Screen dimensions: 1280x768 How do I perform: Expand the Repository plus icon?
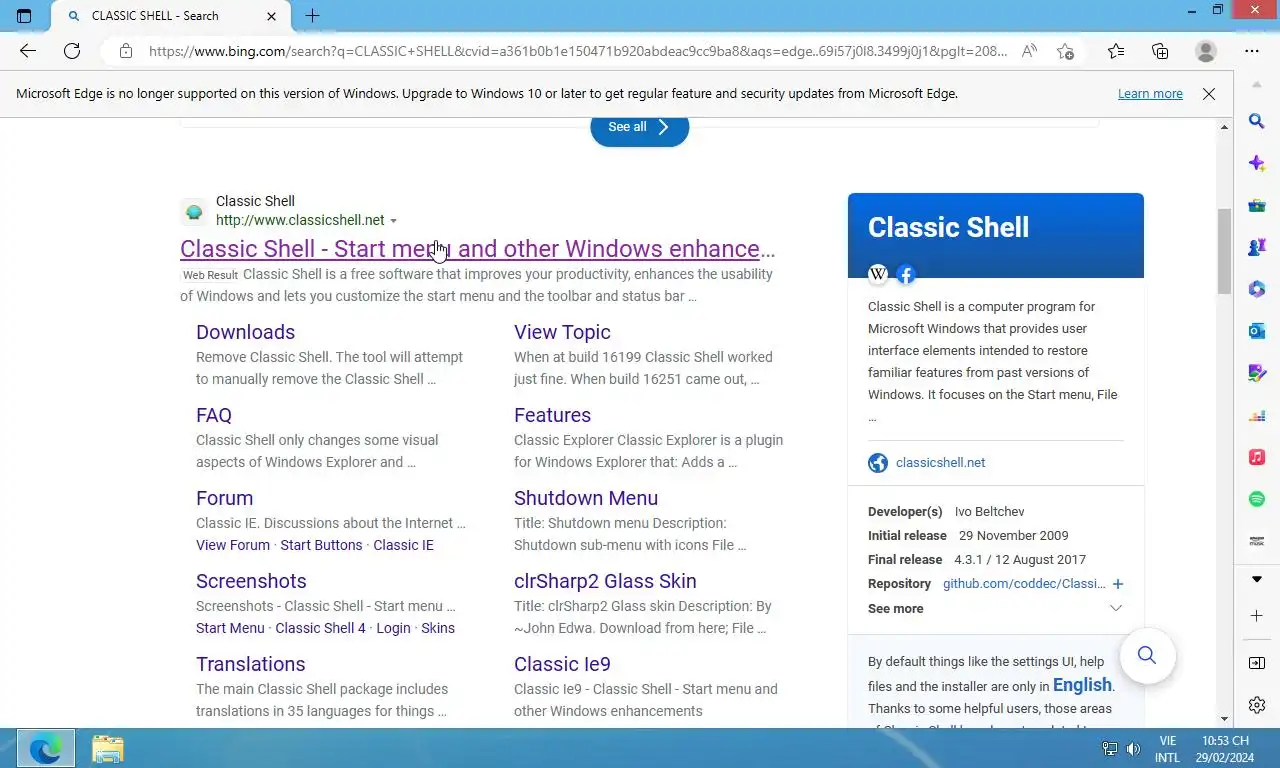pyautogui.click(x=1118, y=584)
